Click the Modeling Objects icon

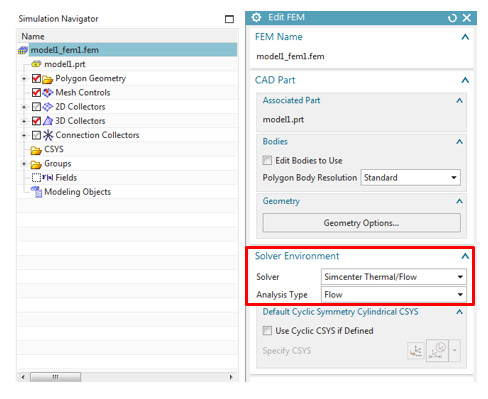37,192
